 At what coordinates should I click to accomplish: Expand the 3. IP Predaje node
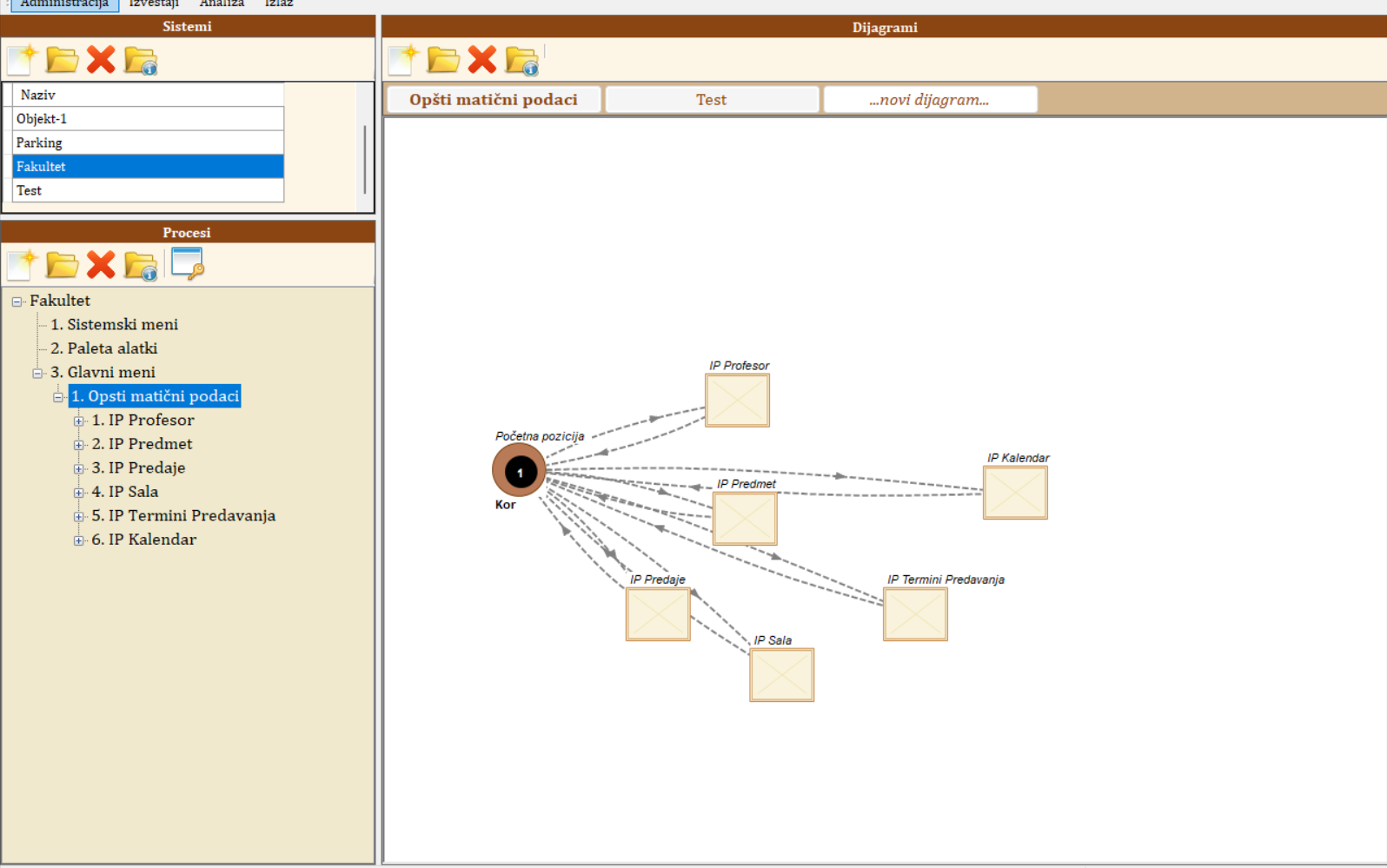coord(79,469)
